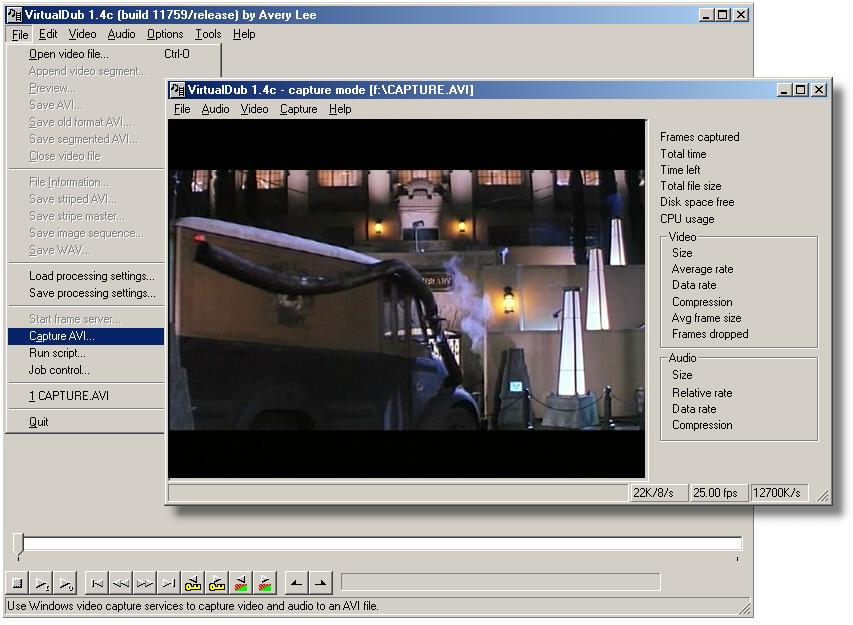
Task: Click the Play input video button
Action: click(42, 583)
